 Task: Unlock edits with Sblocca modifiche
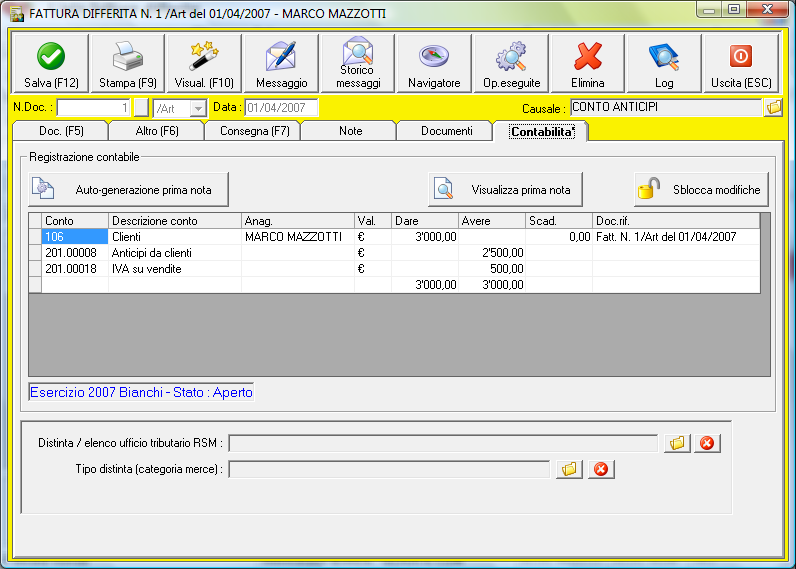pos(701,190)
